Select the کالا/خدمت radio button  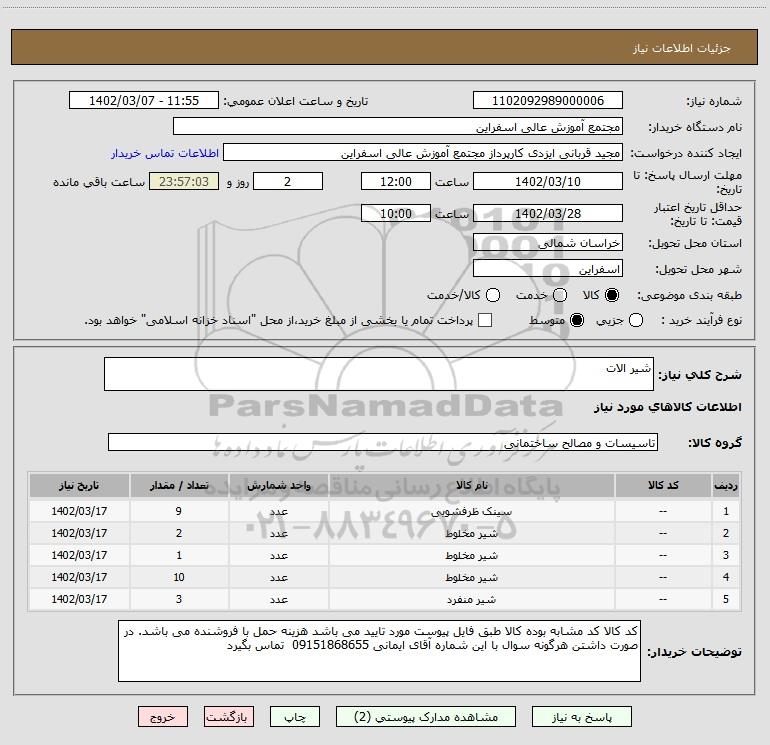[x=493, y=295]
